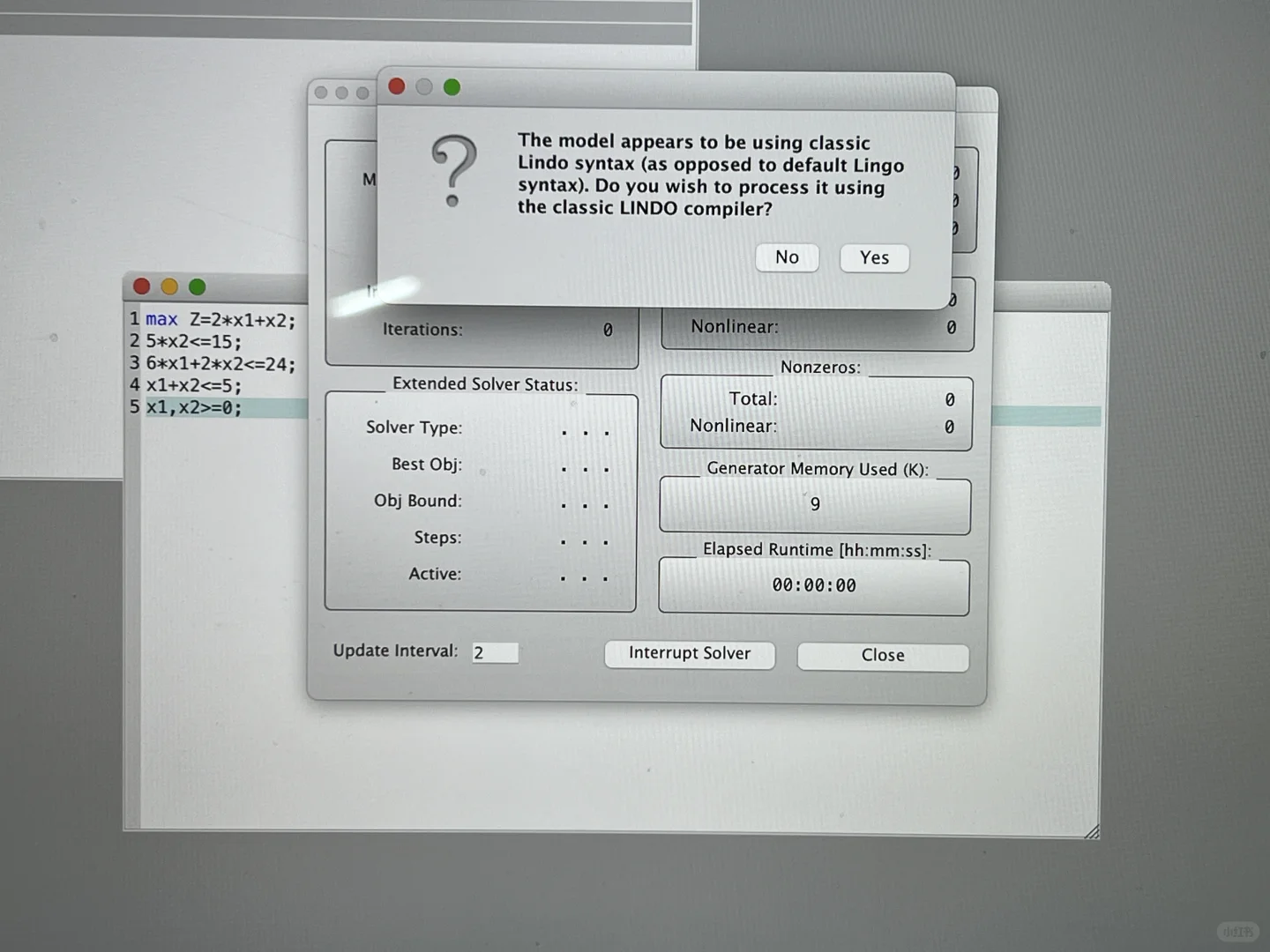The image size is (1270, 952).
Task: Click the line number 1 in editor gutter
Action: (x=134, y=319)
